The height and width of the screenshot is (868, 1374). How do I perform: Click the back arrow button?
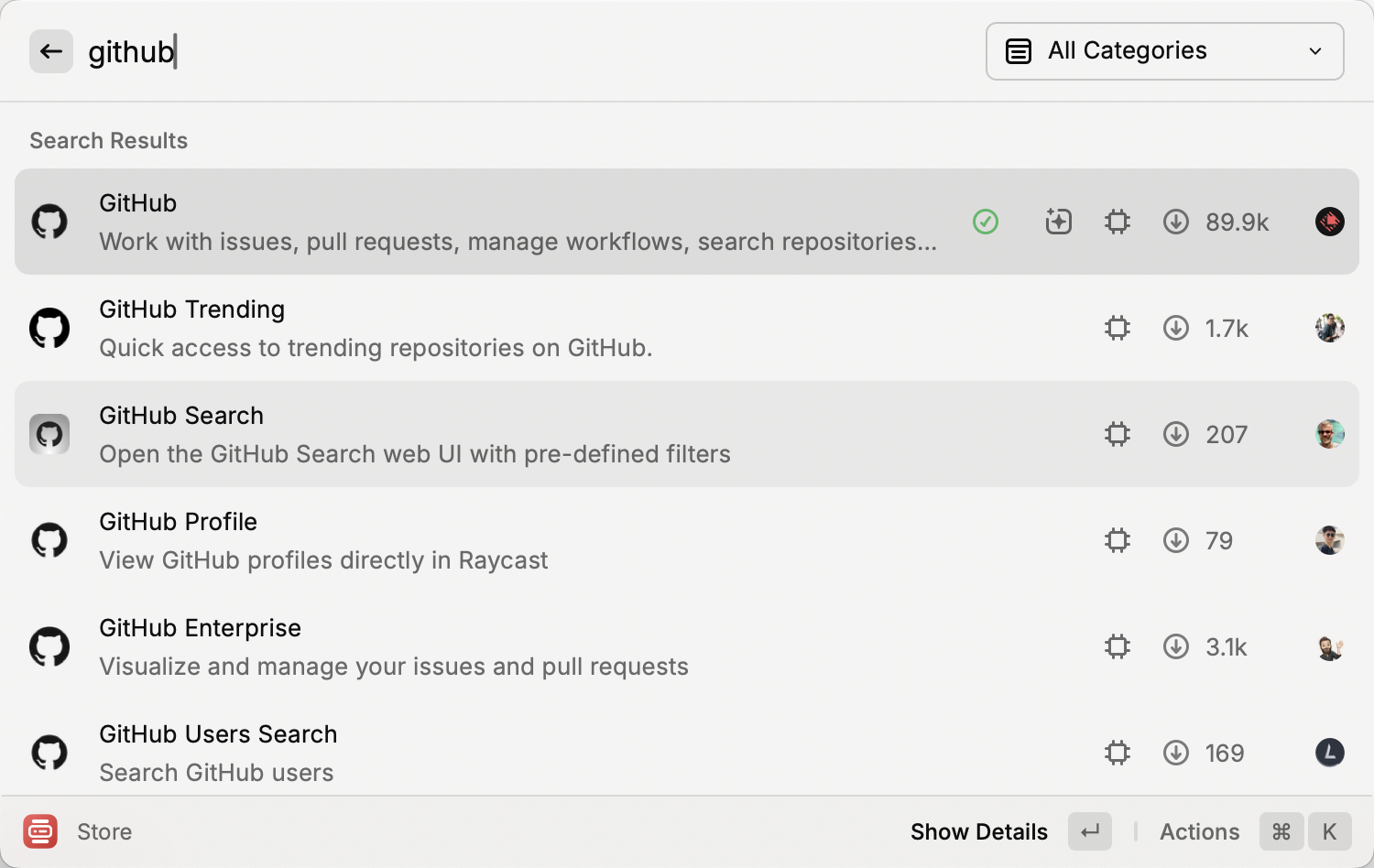[51, 51]
